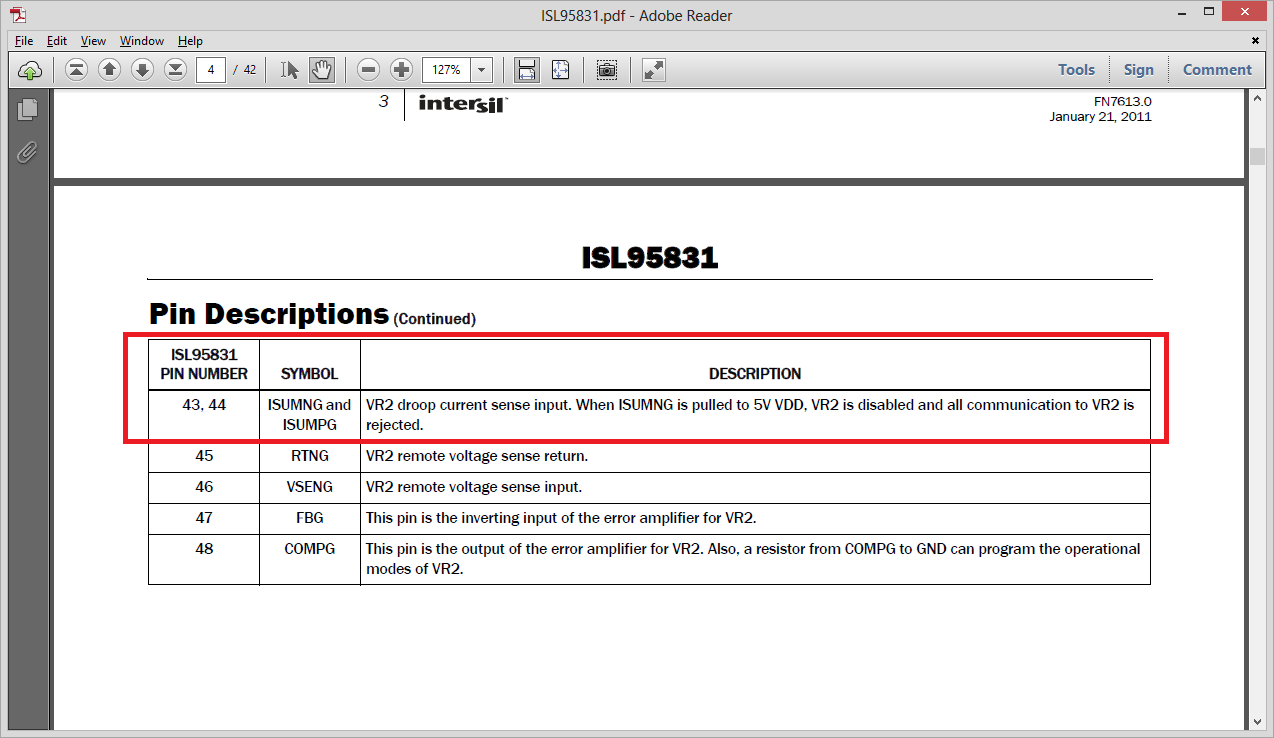Screen dimensions: 1274x738
Task: Click the 127% zoom value field
Action: click(x=447, y=70)
